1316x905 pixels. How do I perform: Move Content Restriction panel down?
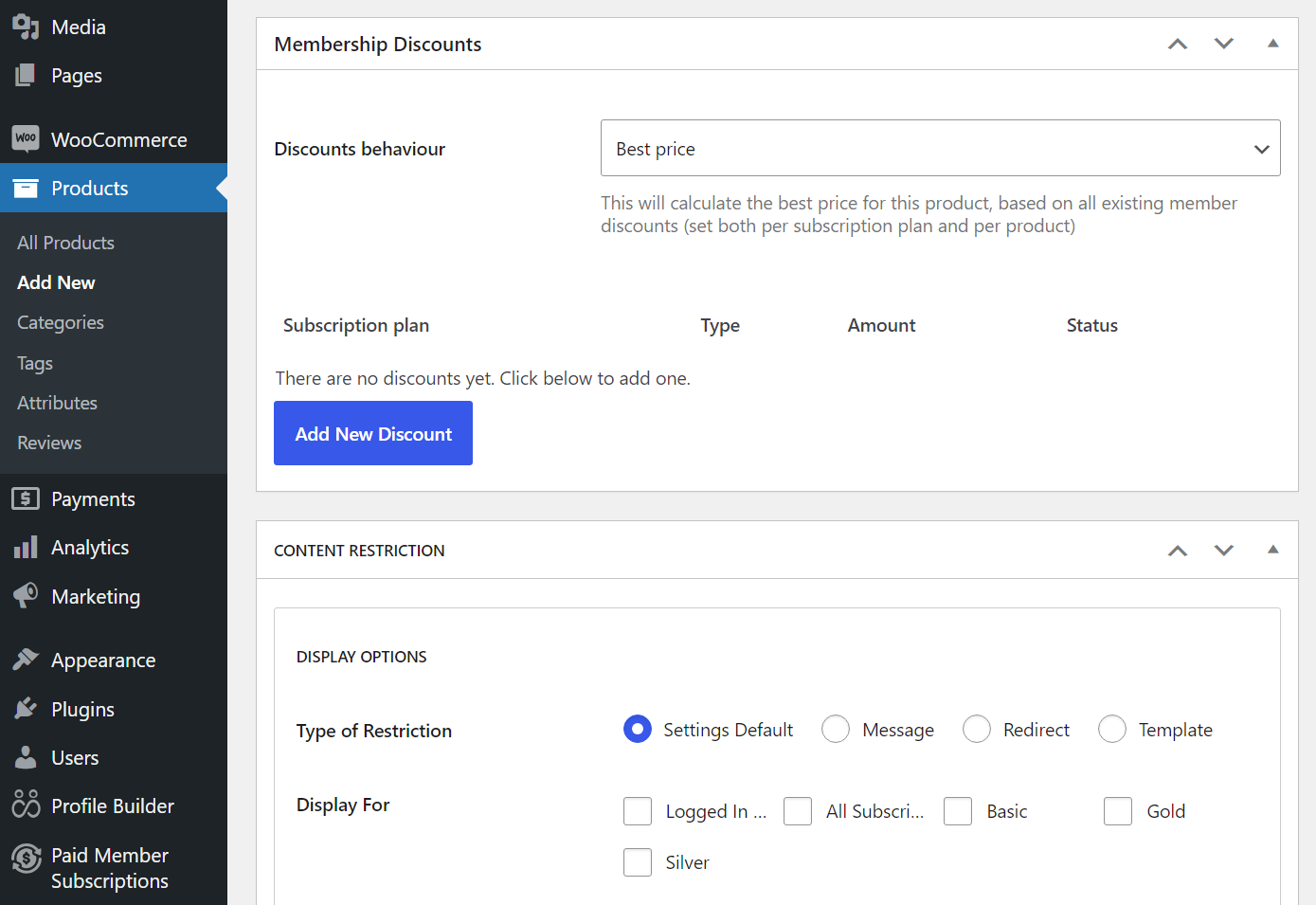tap(1224, 551)
